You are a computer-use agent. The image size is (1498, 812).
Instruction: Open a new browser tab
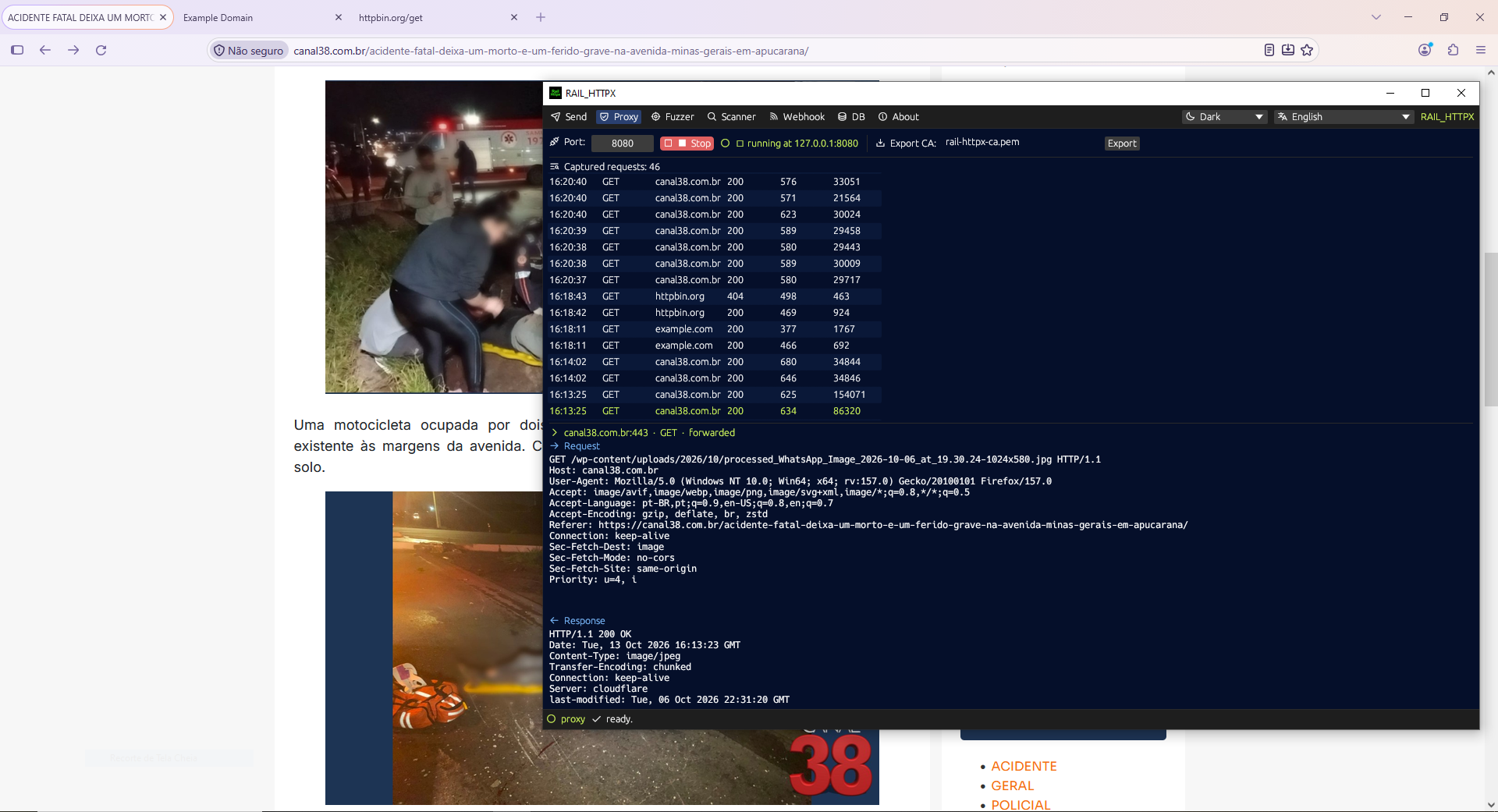point(541,17)
